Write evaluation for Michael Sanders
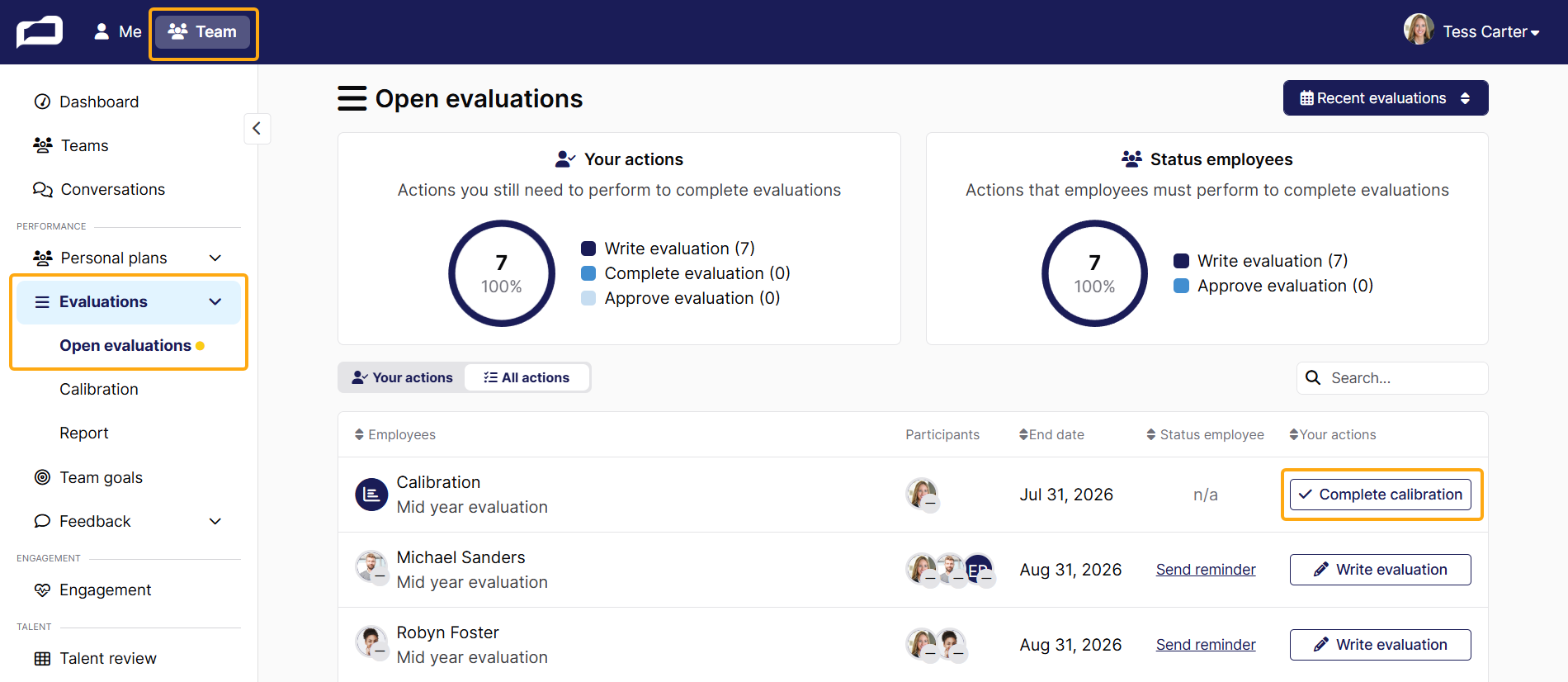This screenshot has height=682, width=1568. (x=1381, y=570)
